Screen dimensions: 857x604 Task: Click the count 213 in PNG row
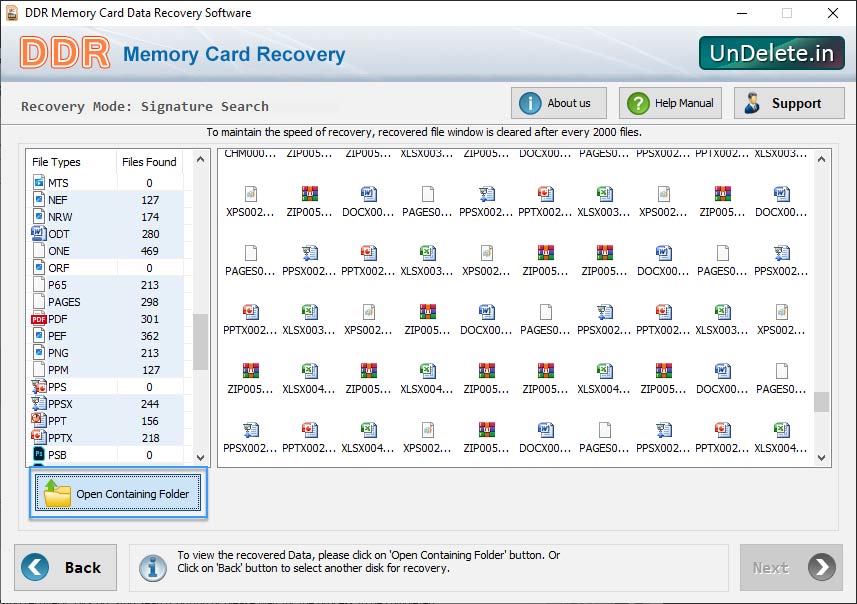click(x=150, y=353)
